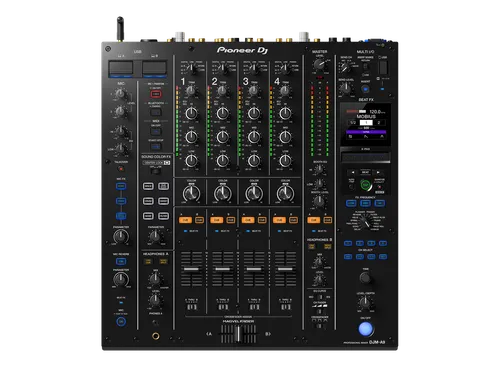Click the LEVEL/DEPTH knob
The height and width of the screenshot is (367, 500).
point(365,302)
